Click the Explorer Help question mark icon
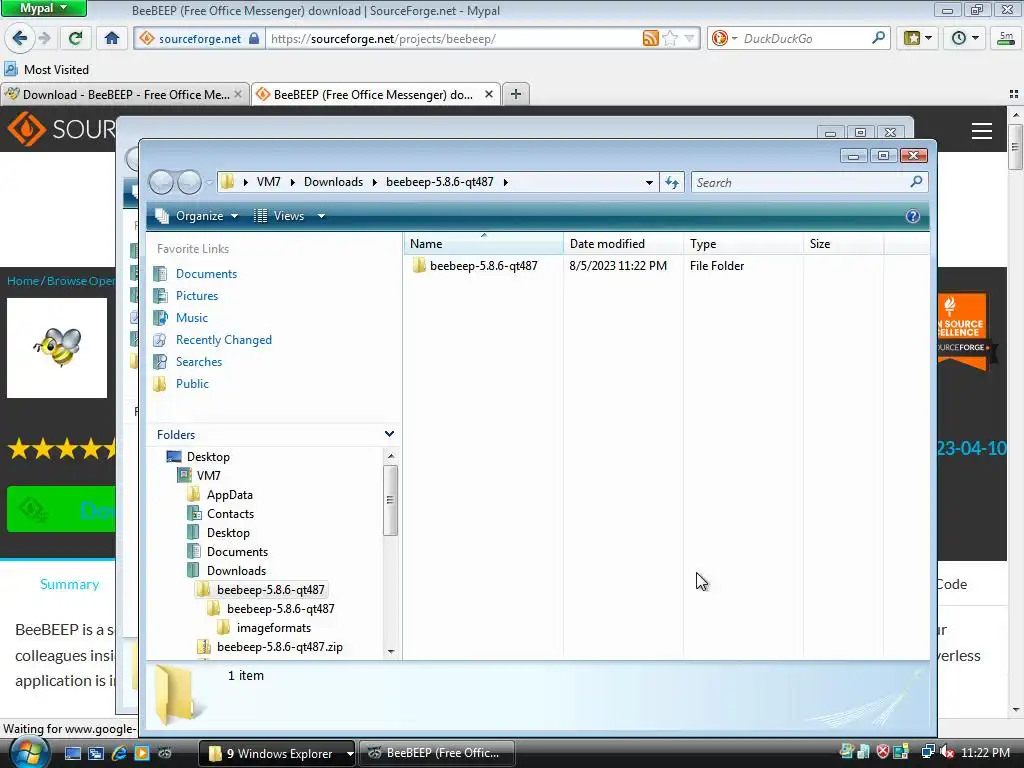This screenshot has height=768, width=1024. (x=912, y=216)
